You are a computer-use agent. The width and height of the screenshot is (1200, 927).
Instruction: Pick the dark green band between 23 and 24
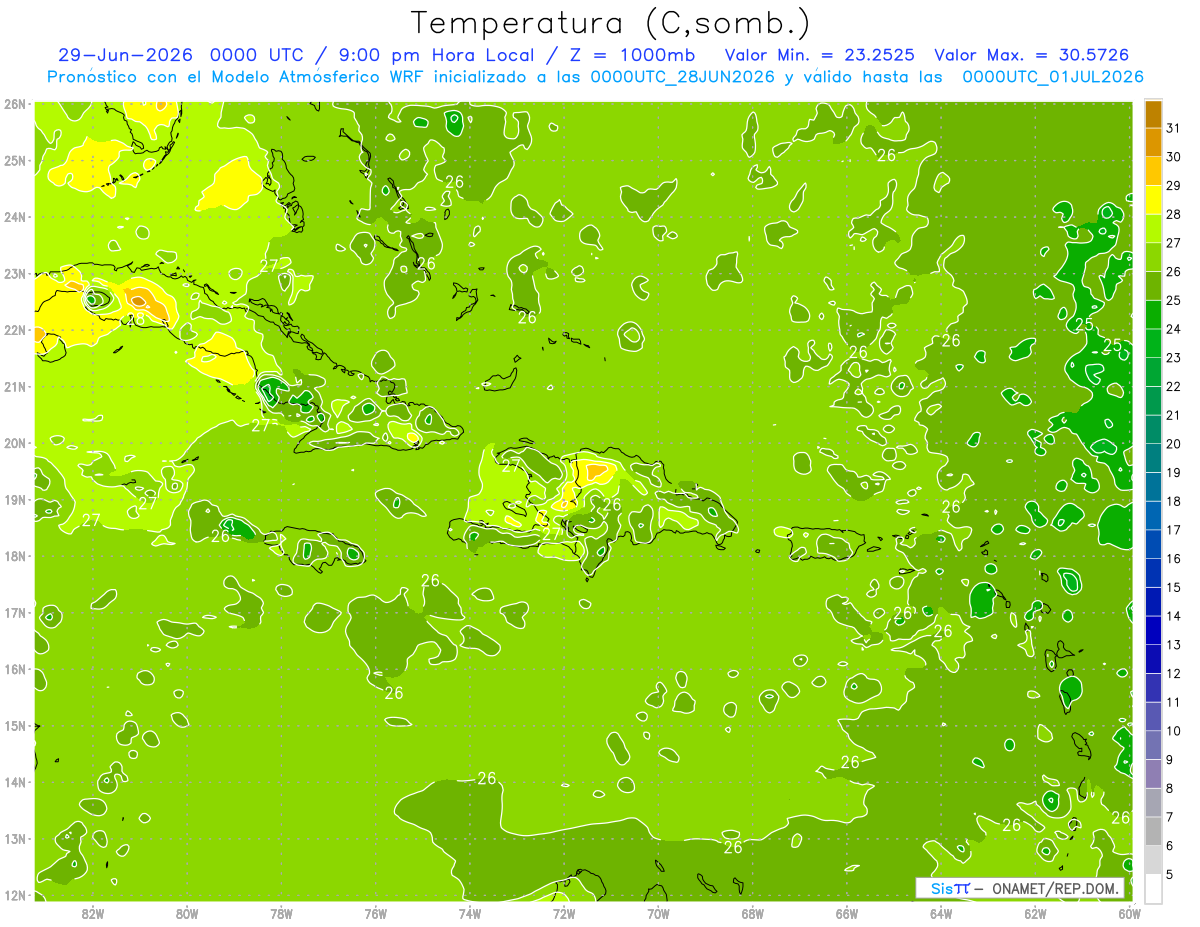(x=1153, y=343)
